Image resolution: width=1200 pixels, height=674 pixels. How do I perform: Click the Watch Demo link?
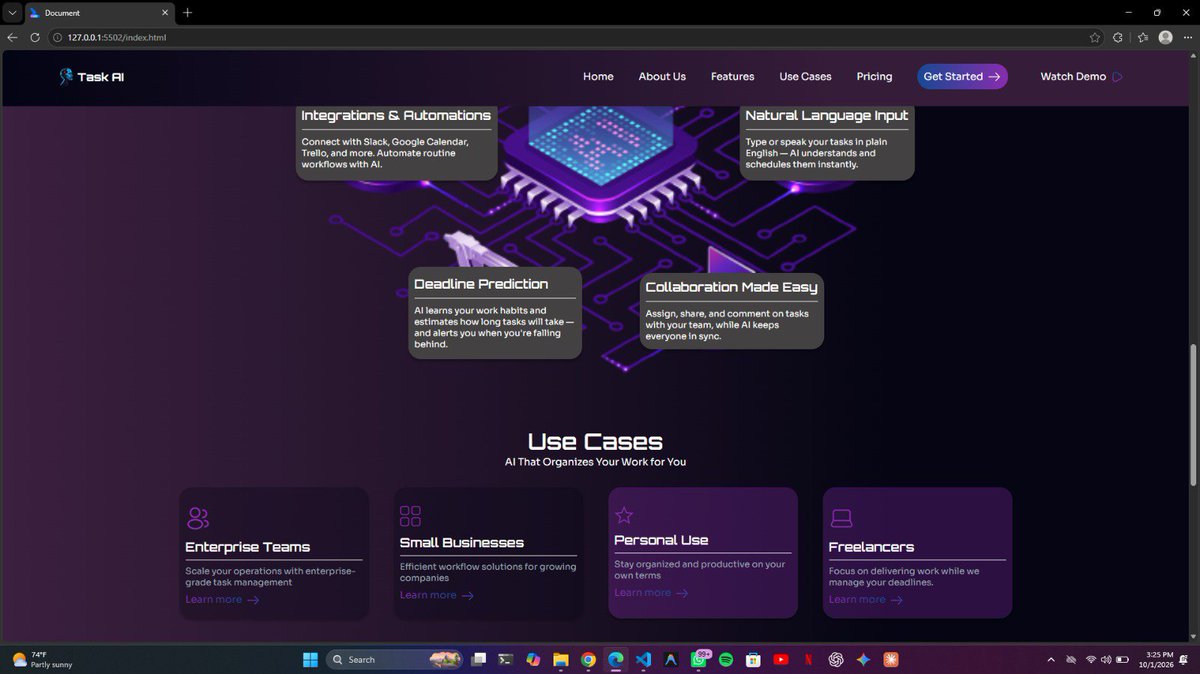click(1073, 76)
